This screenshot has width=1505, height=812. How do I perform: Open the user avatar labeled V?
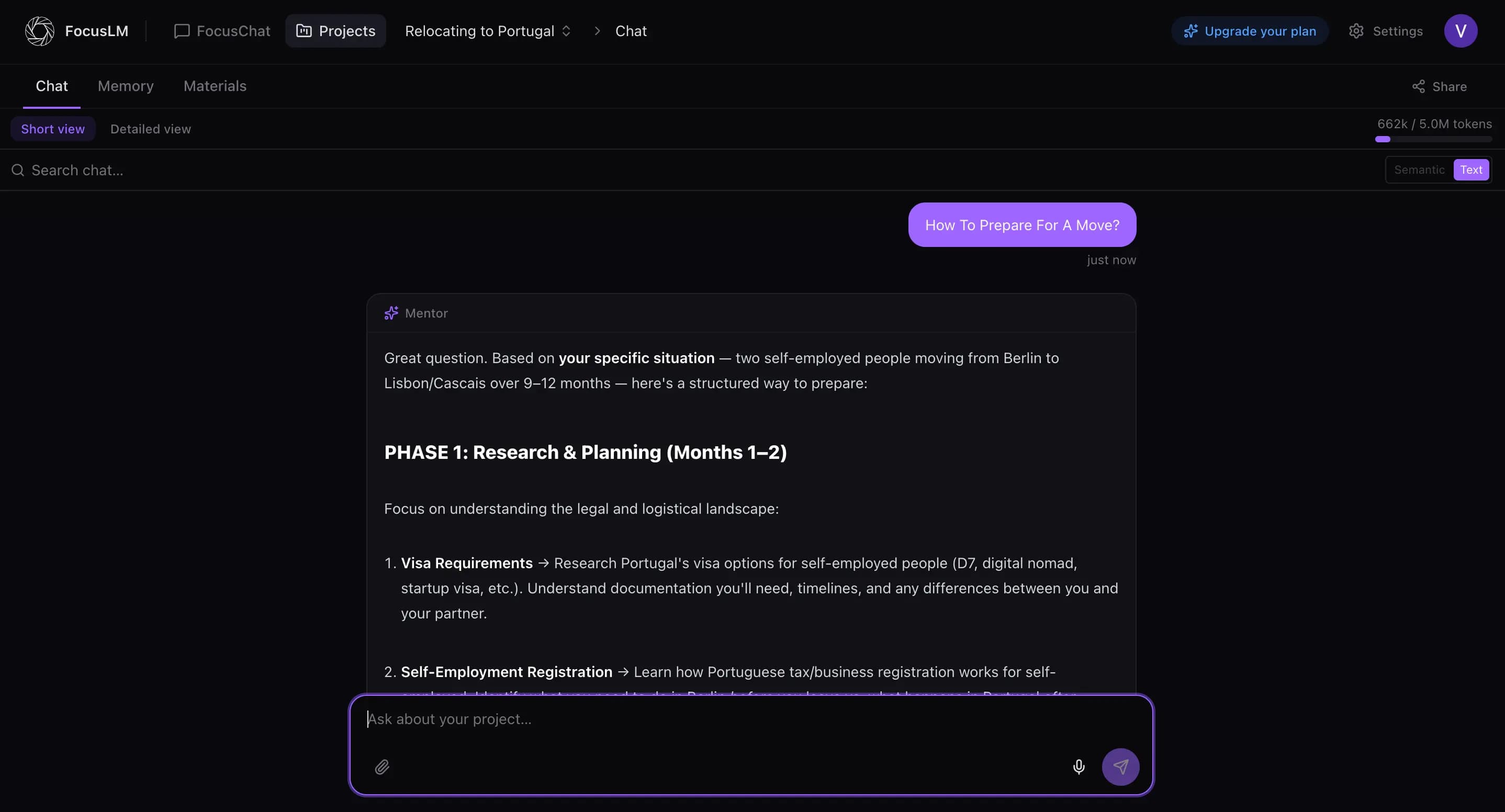(1460, 31)
